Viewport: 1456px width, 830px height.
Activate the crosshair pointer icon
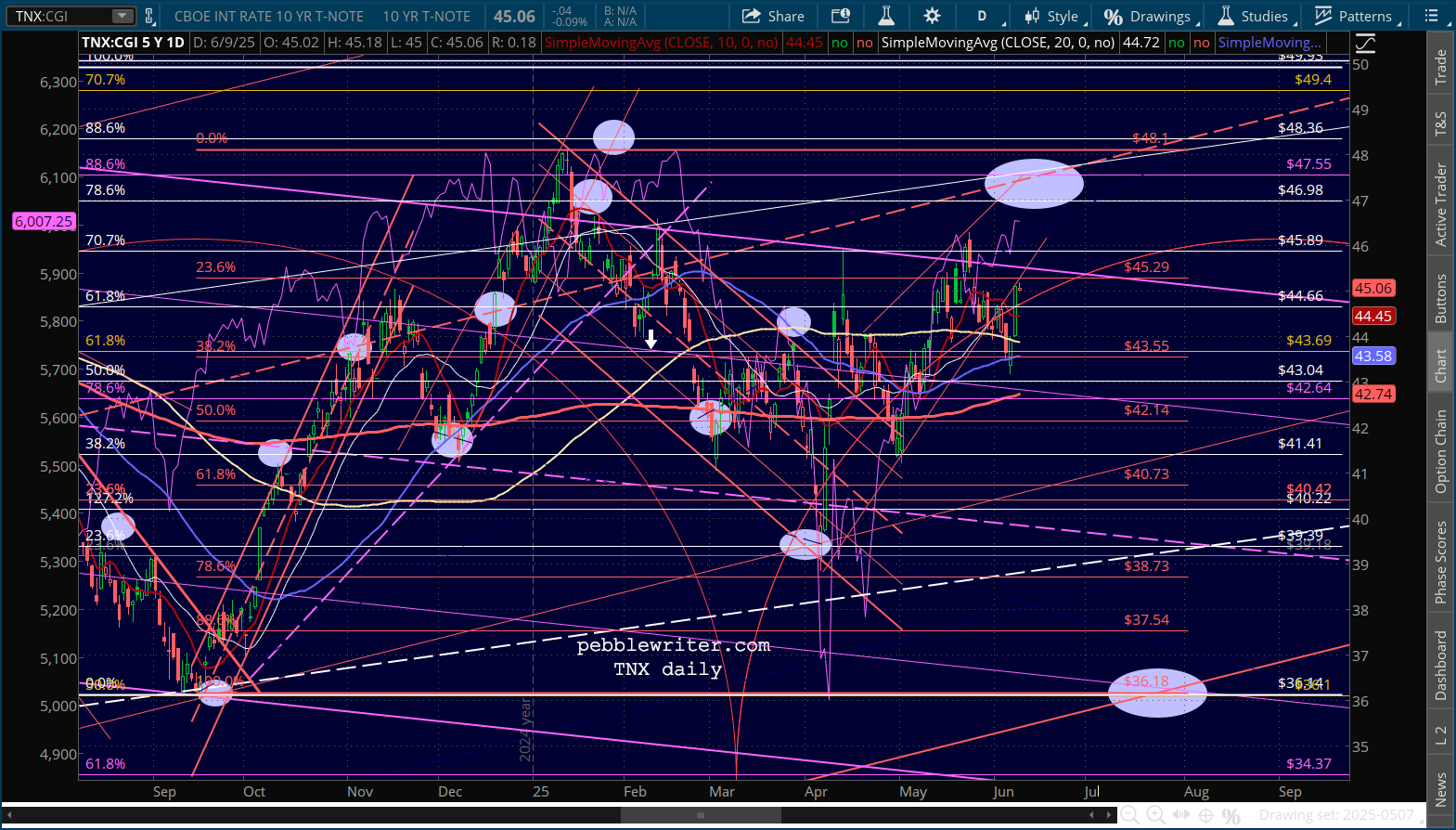tap(1205, 815)
